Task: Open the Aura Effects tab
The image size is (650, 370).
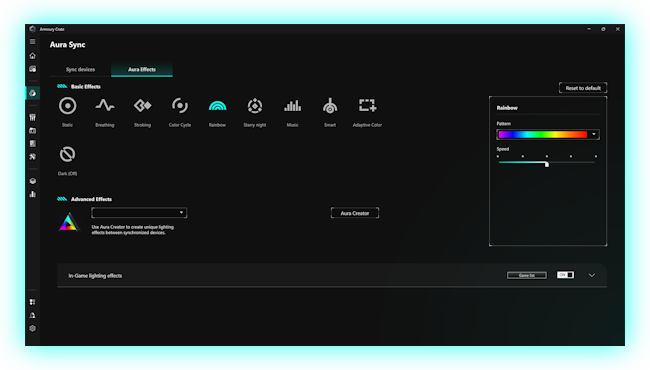Action: [142, 70]
